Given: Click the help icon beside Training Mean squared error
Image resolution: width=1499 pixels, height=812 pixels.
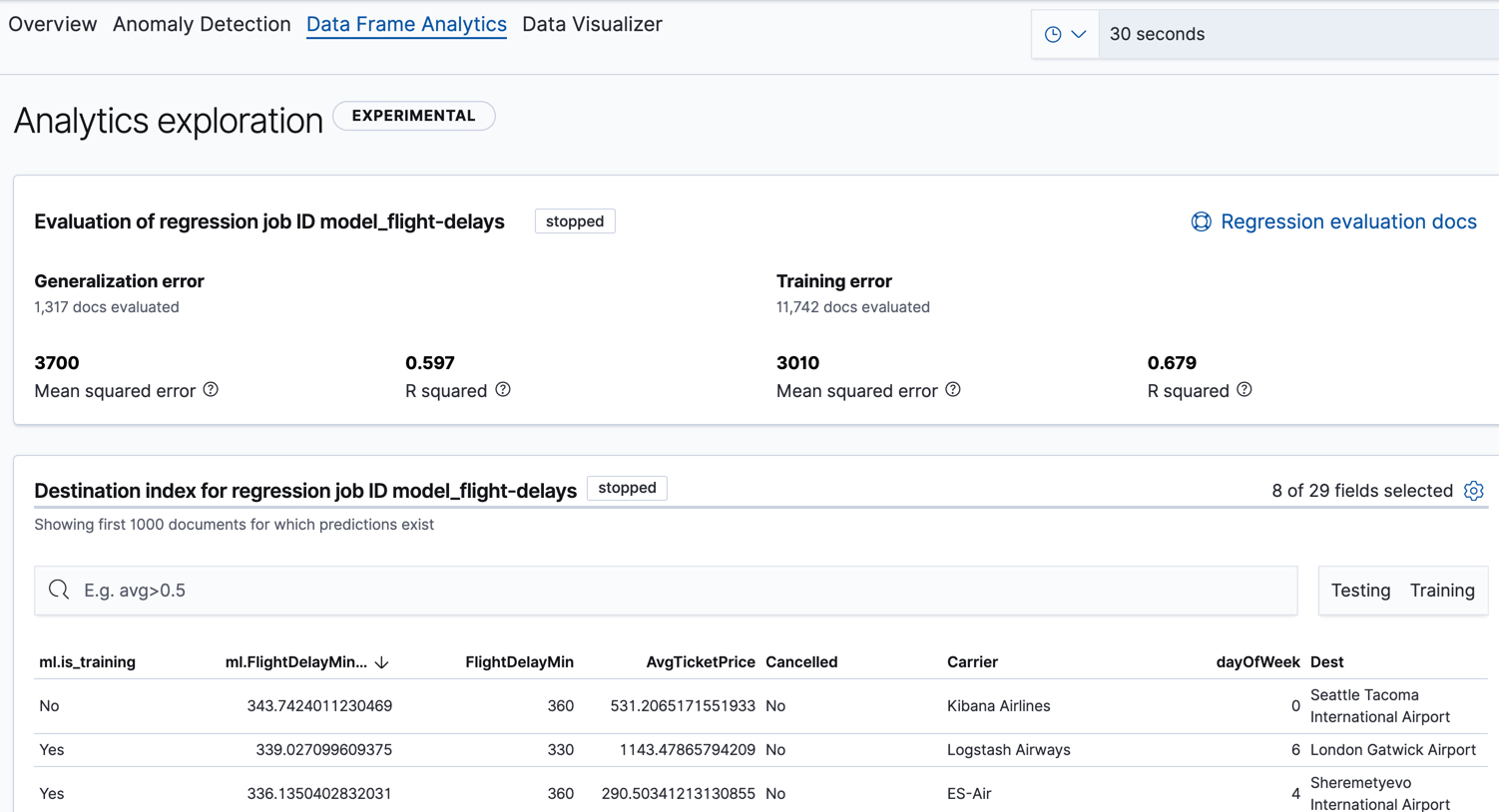Looking at the screenshot, I should click(x=953, y=390).
